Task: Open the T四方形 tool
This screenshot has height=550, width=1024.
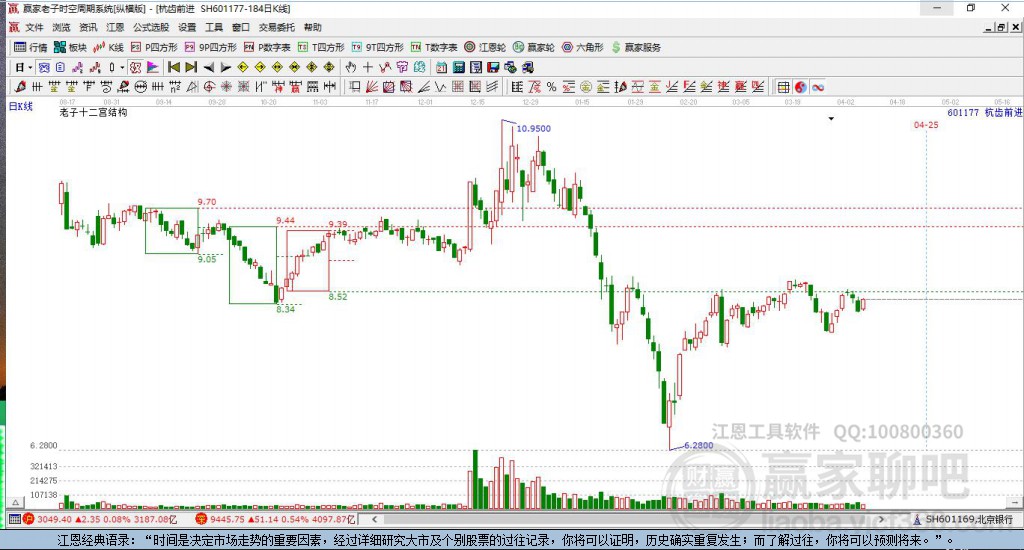Action: pos(321,47)
